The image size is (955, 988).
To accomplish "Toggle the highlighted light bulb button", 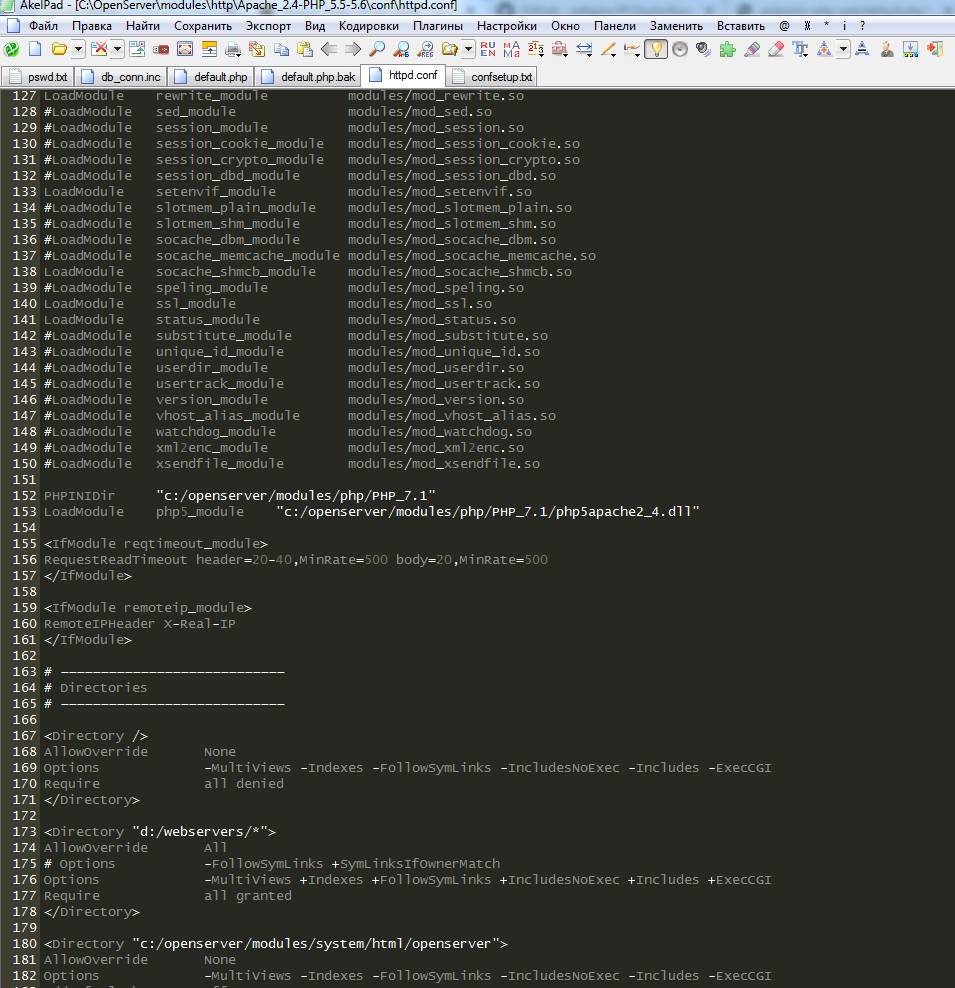I will [x=656, y=48].
